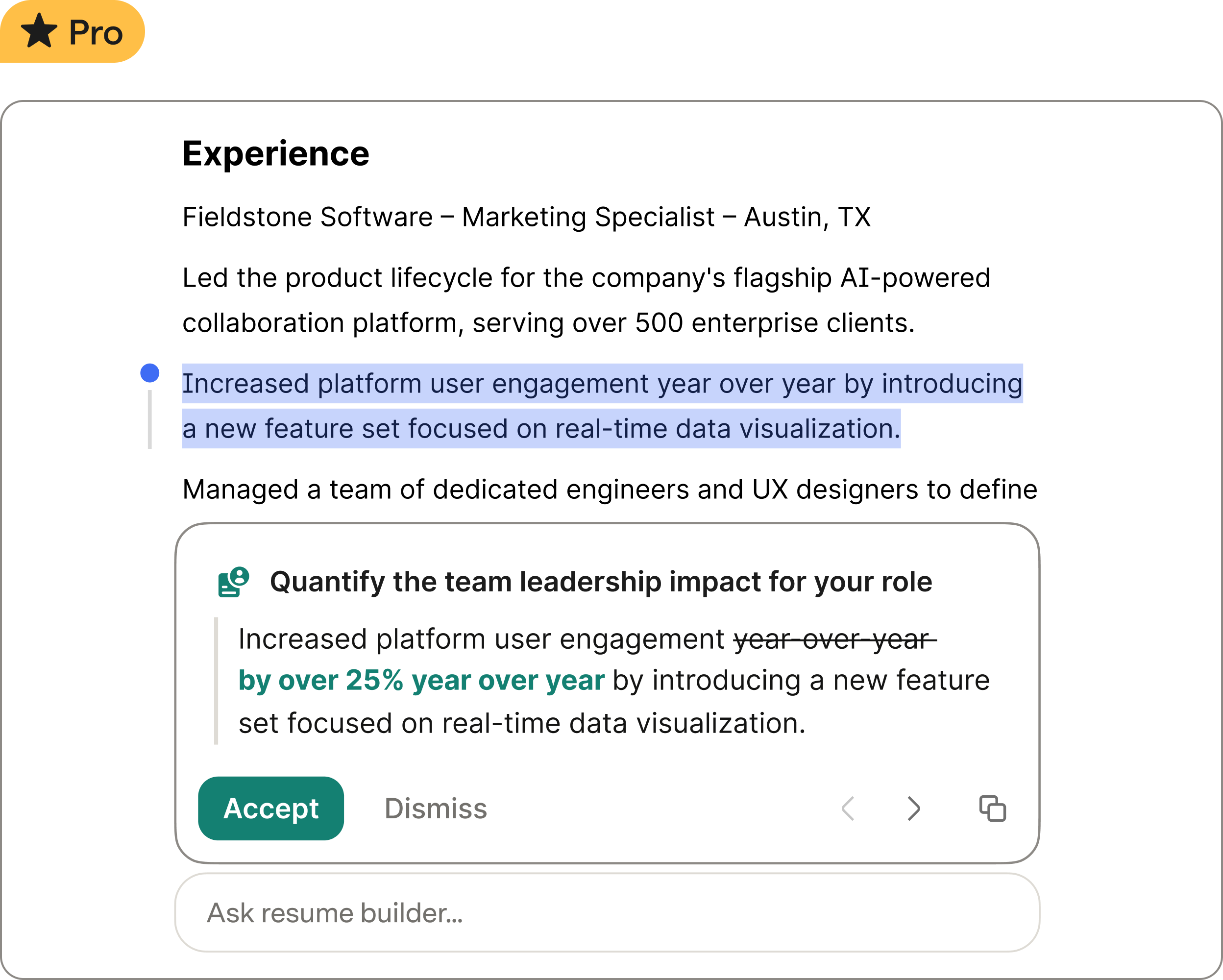Accept the suggested resume edit
1223x980 pixels.
point(270,808)
